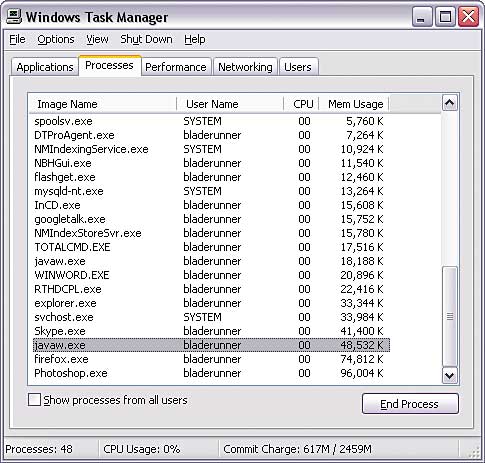The height and width of the screenshot is (463, 485).
Task: Switch to the Networking tab
Action: [245, 67]
